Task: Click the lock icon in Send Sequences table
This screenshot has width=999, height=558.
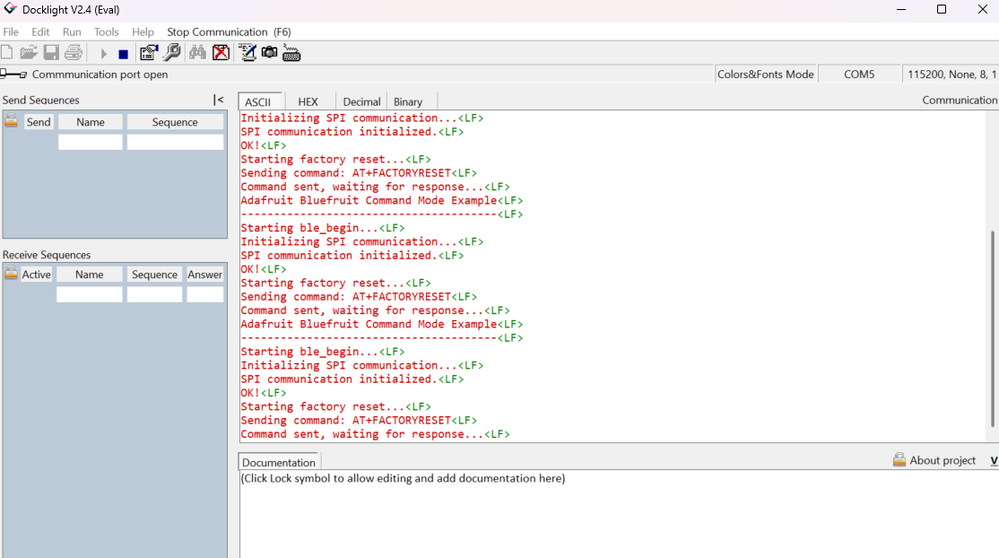Action: click(11, 120)
